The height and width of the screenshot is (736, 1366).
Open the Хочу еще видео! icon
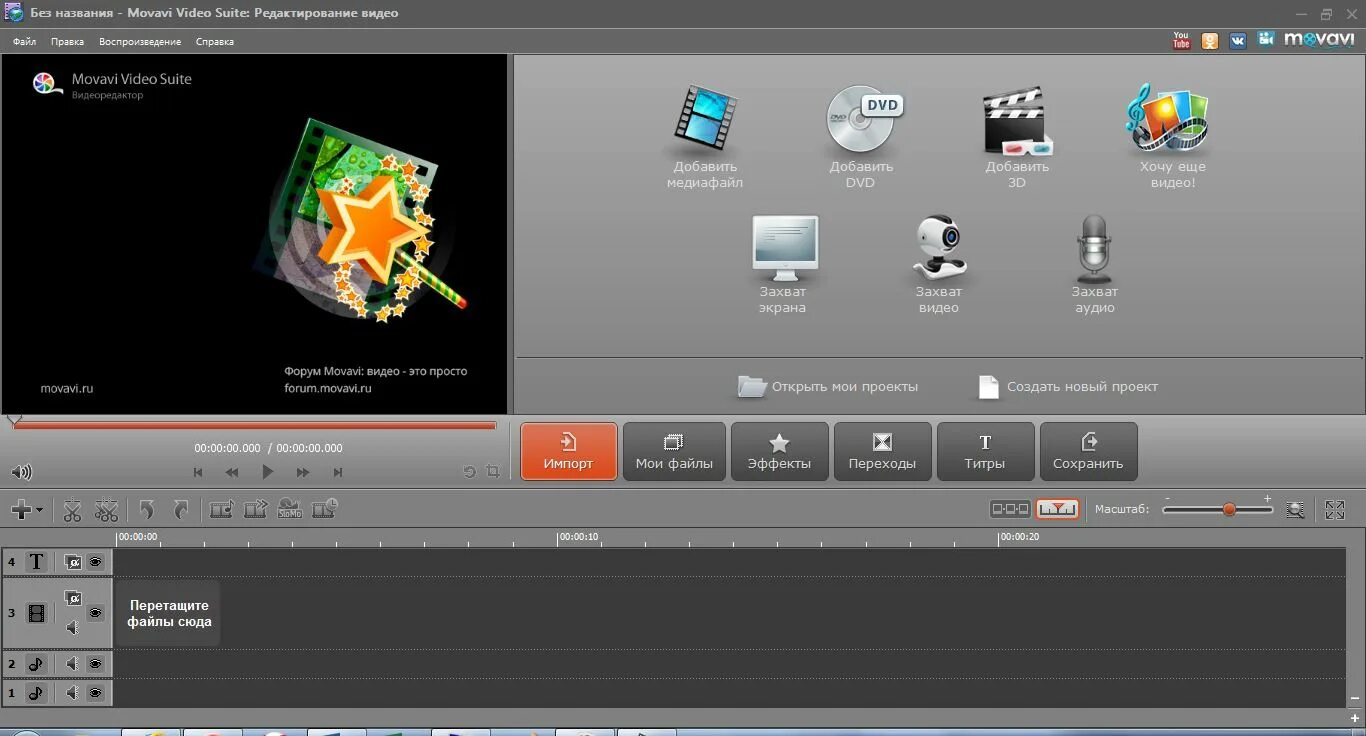[x=1168, y=119]
